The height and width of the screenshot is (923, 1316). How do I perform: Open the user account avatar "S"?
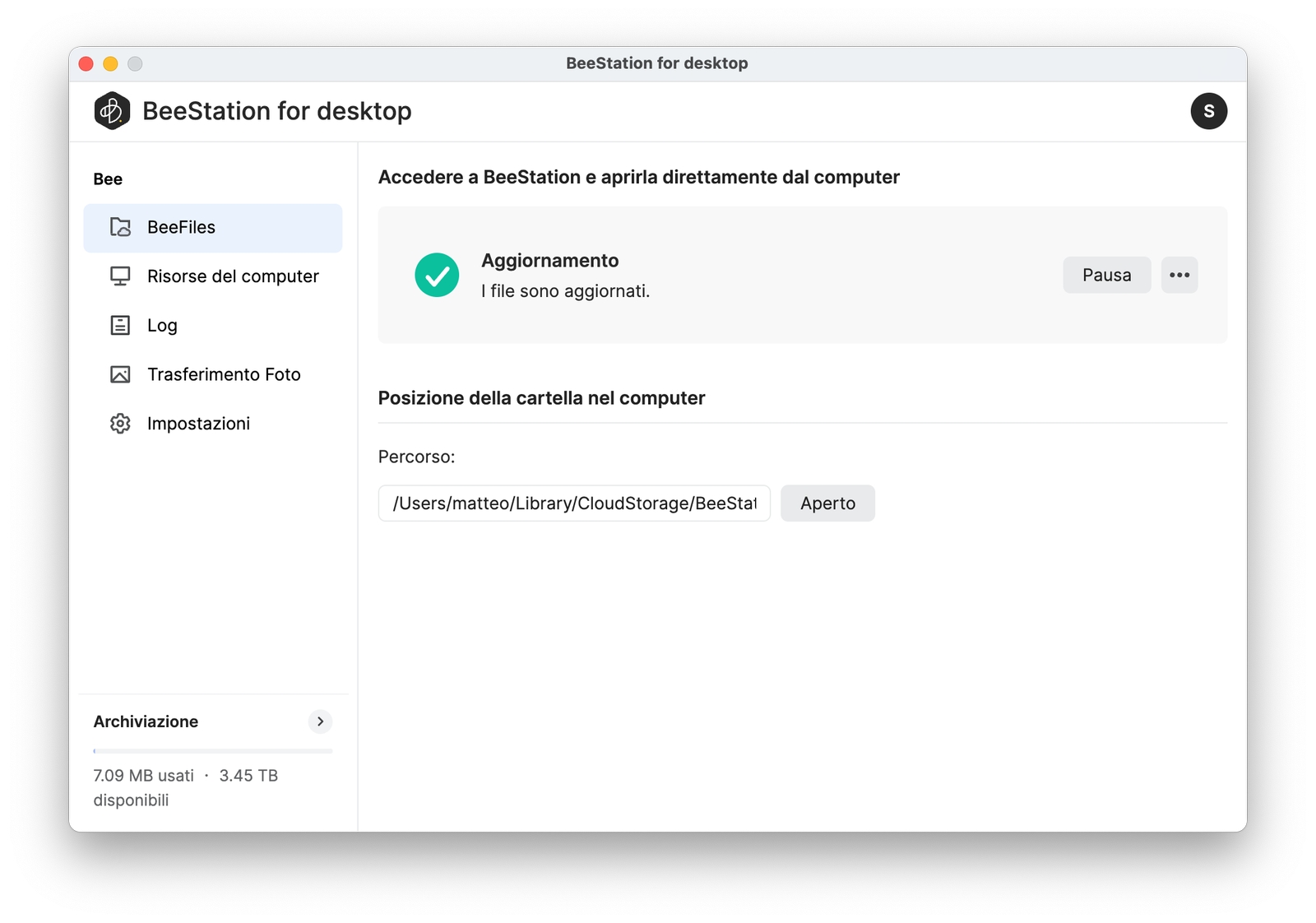pyautogui.click(x=1208, y=111)
